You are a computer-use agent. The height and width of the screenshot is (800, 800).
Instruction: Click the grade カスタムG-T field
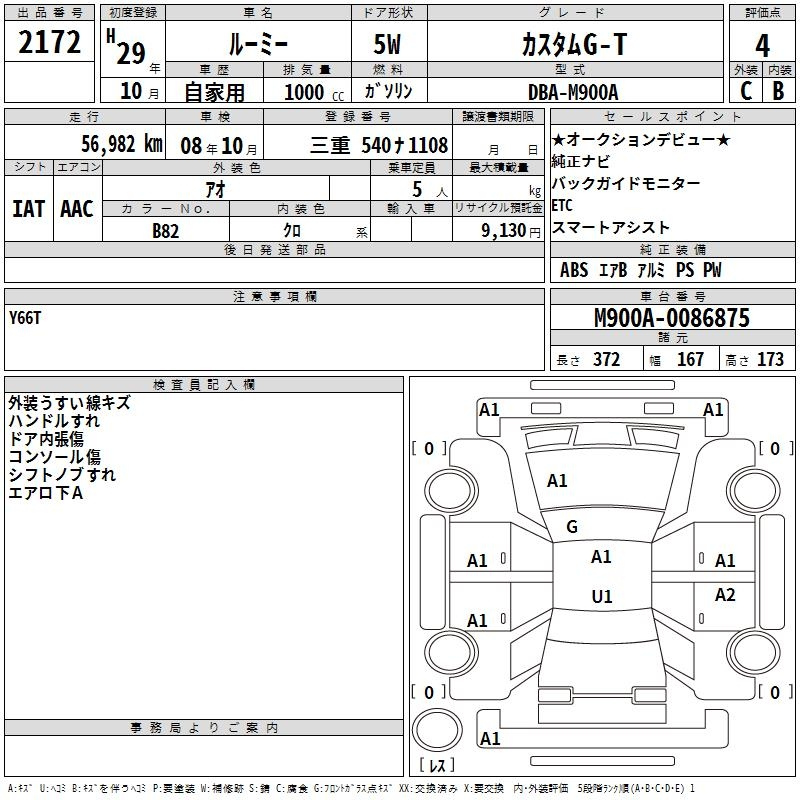click(575, 44)
